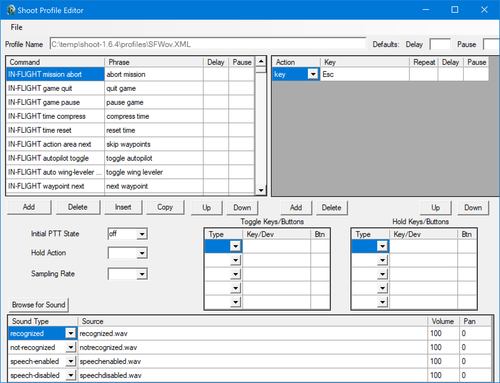Click Key/Dev header in Hold Keys/Buttons
Image resolution: width=500 pixels, height=383 pixels.
tap(423, 234)
